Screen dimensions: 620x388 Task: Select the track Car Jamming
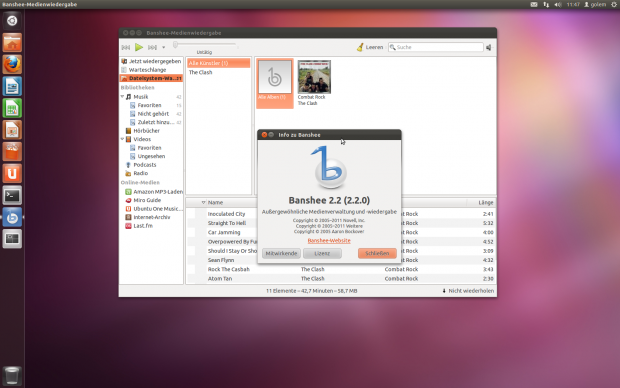[x=224, y=233]
